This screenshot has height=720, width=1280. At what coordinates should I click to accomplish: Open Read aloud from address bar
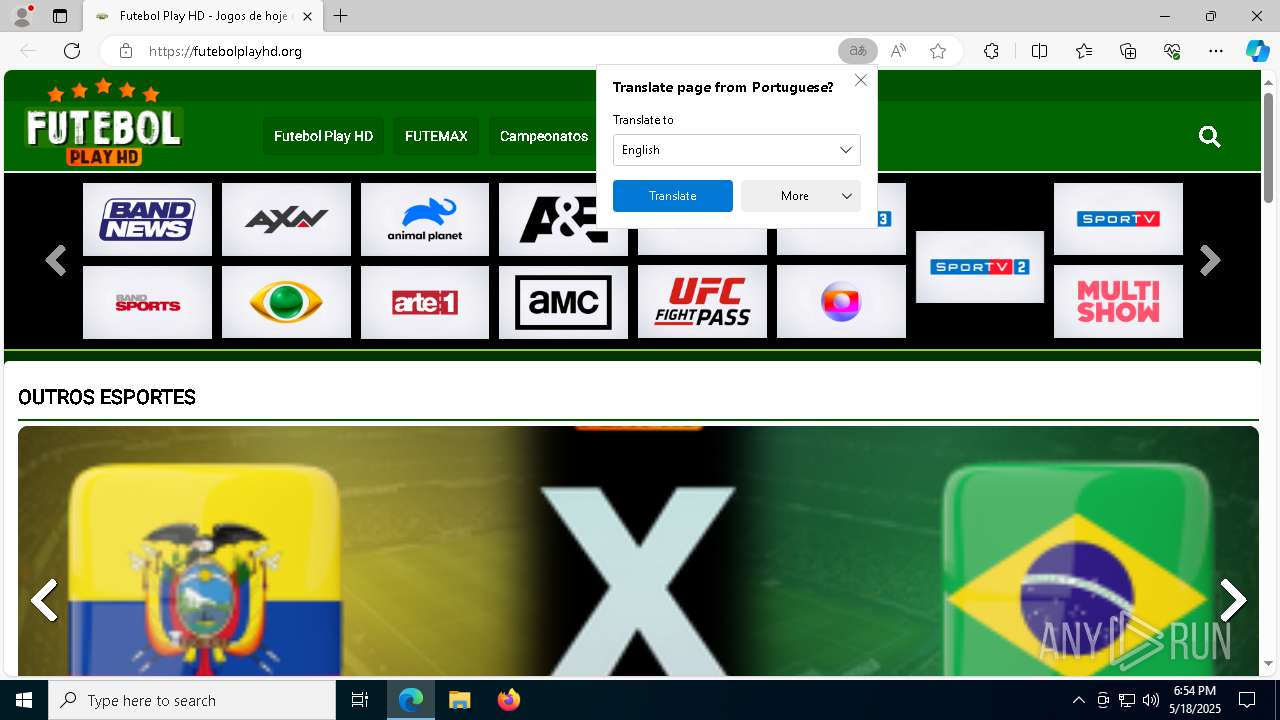click(899, 51)
